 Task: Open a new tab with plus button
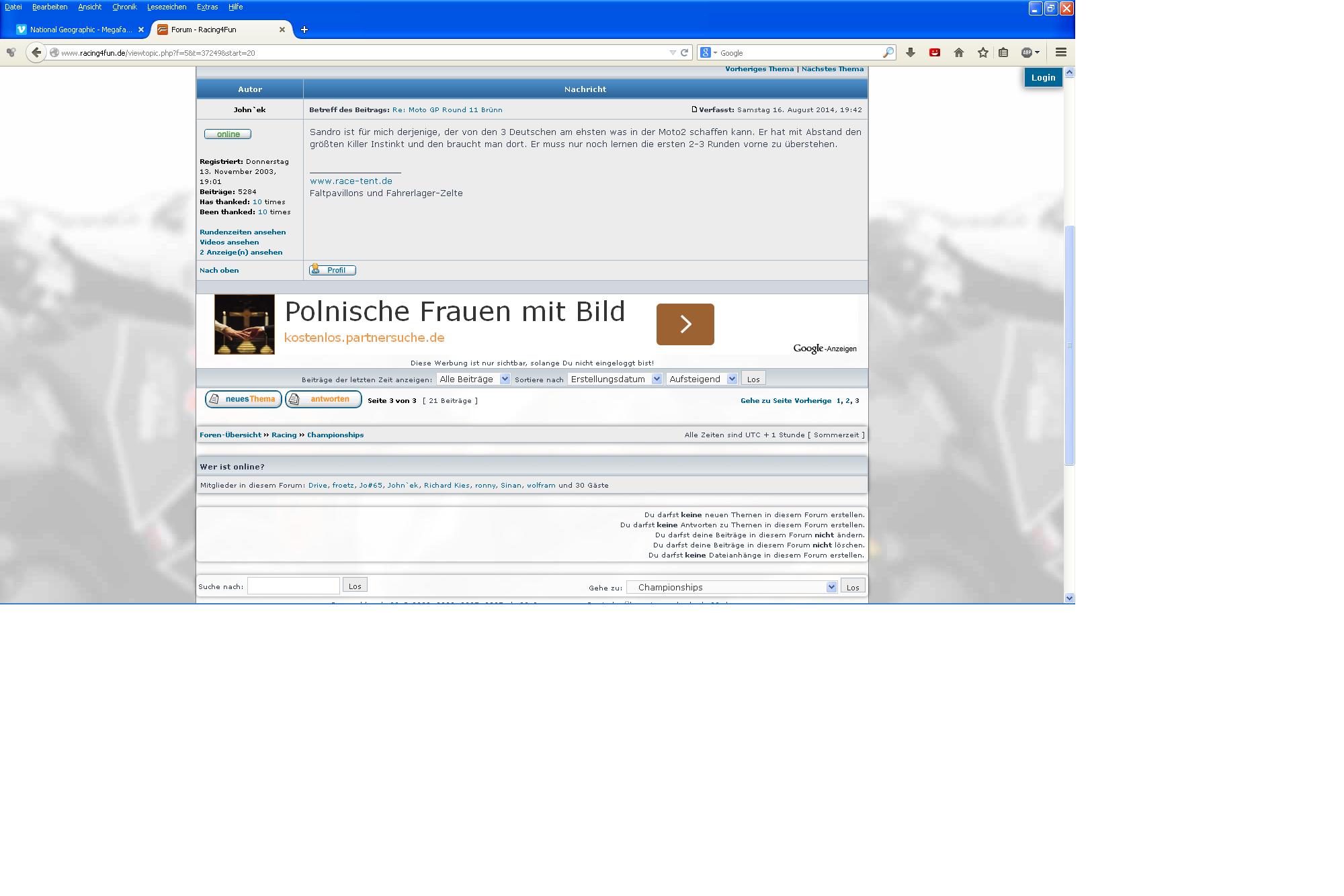304,30
